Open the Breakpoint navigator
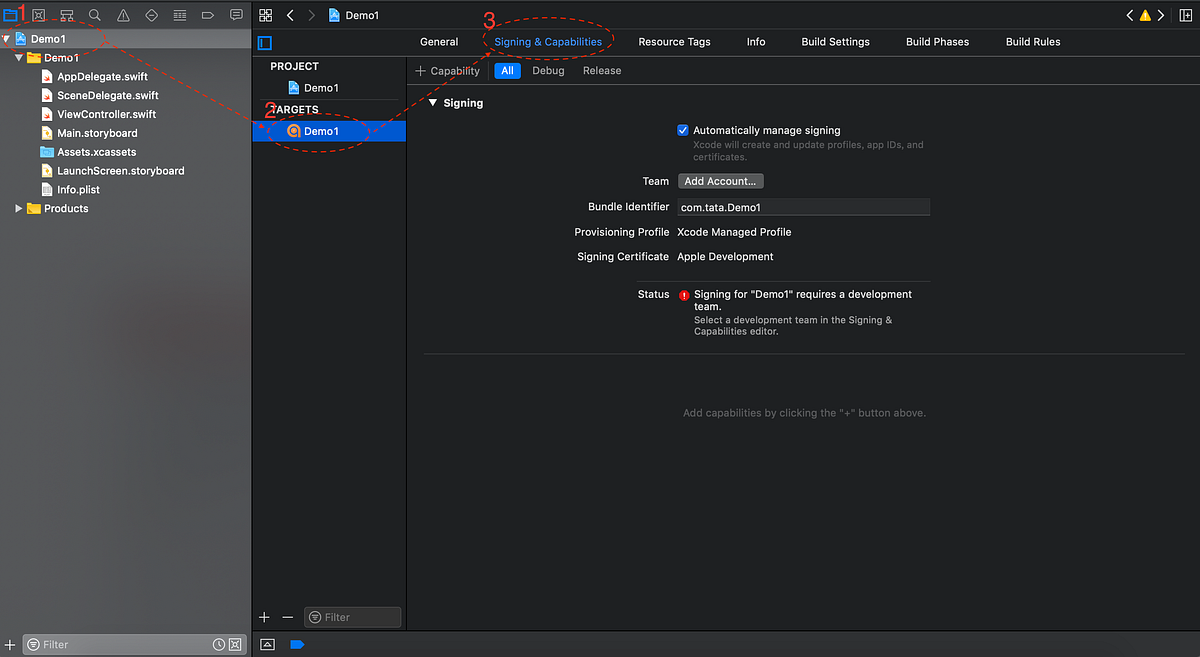Screen dimensions: 1200x657 [x=207, y=15]
